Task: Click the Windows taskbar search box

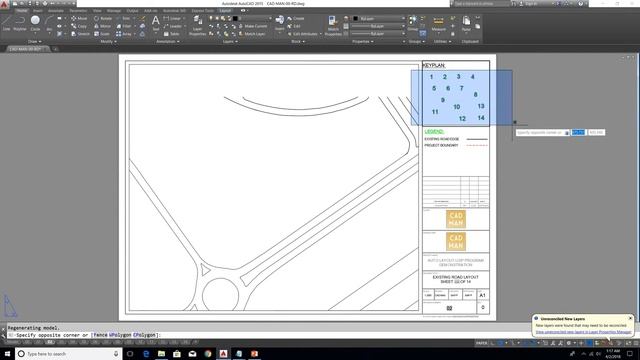Action: pyautogui.click(x=68, y=353)
